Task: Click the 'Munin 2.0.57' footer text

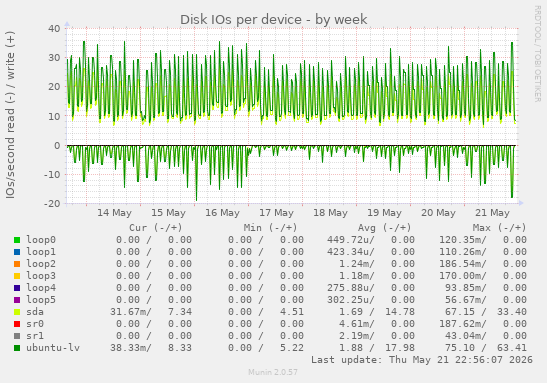Action: [x=273, y=373]
